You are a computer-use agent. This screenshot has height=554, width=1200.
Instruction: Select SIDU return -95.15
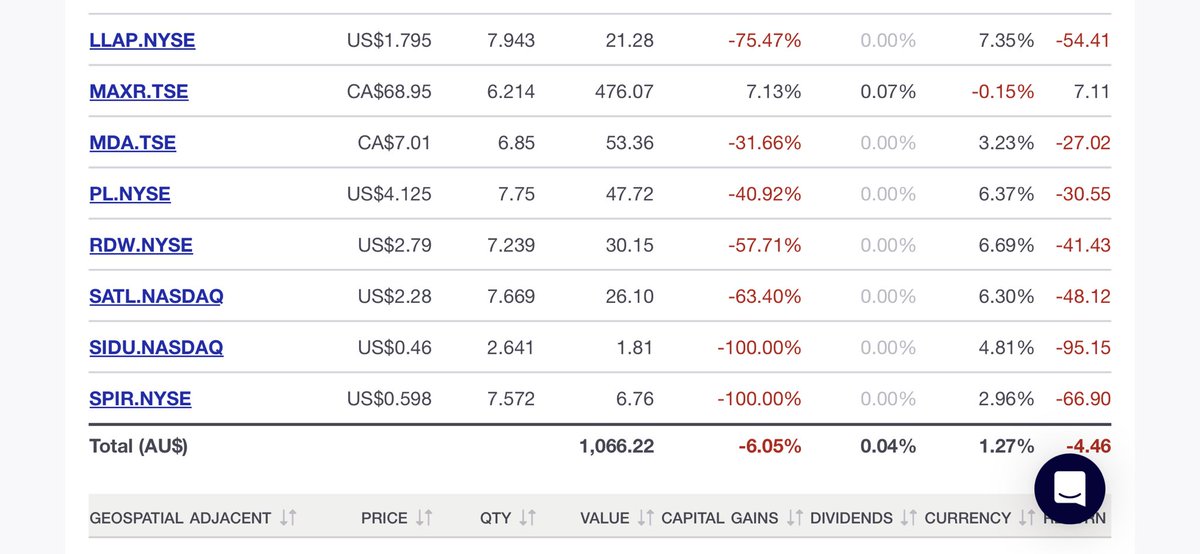click(1083, 348)
